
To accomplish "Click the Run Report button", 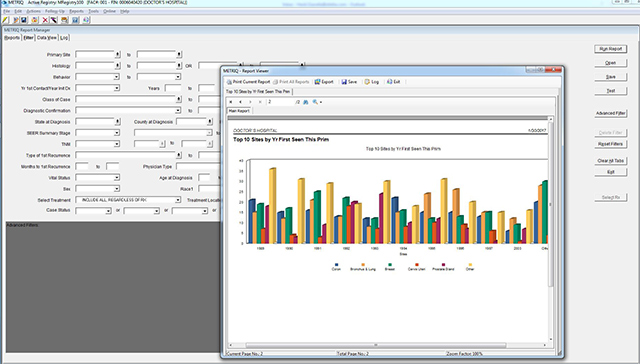I will pyautogui.click(x=611, y=49).
